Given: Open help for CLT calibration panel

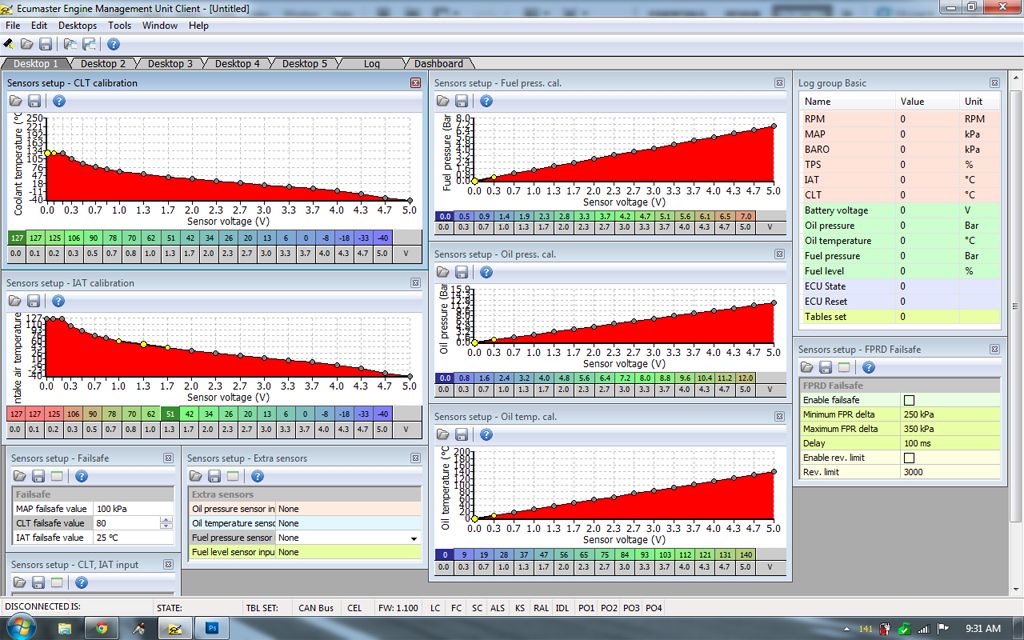Looking at the screenshot, I should coord(59,101).
